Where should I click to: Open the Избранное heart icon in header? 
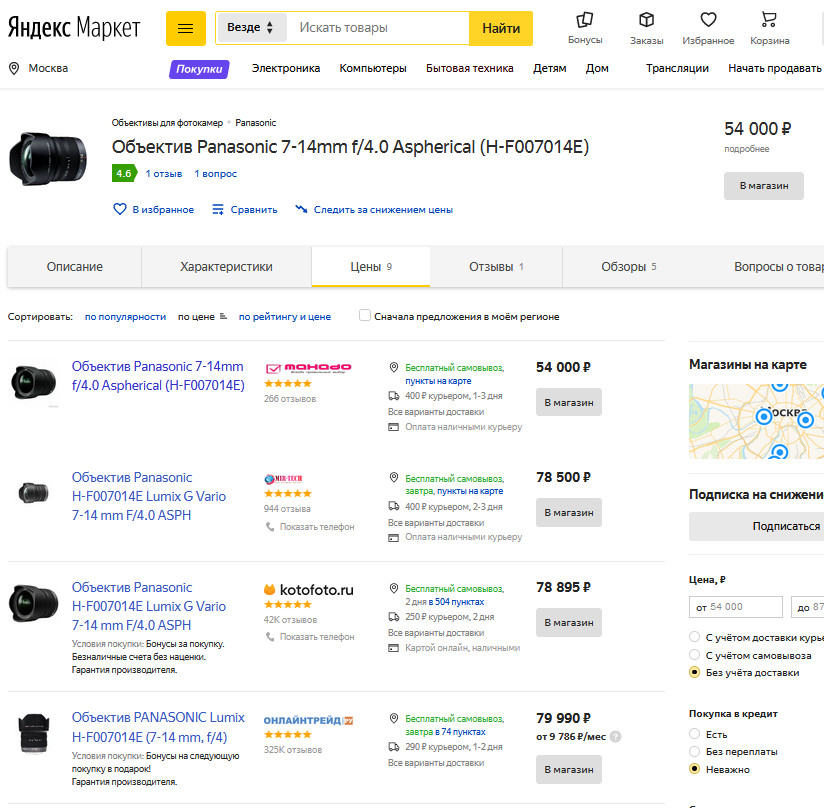708,19
